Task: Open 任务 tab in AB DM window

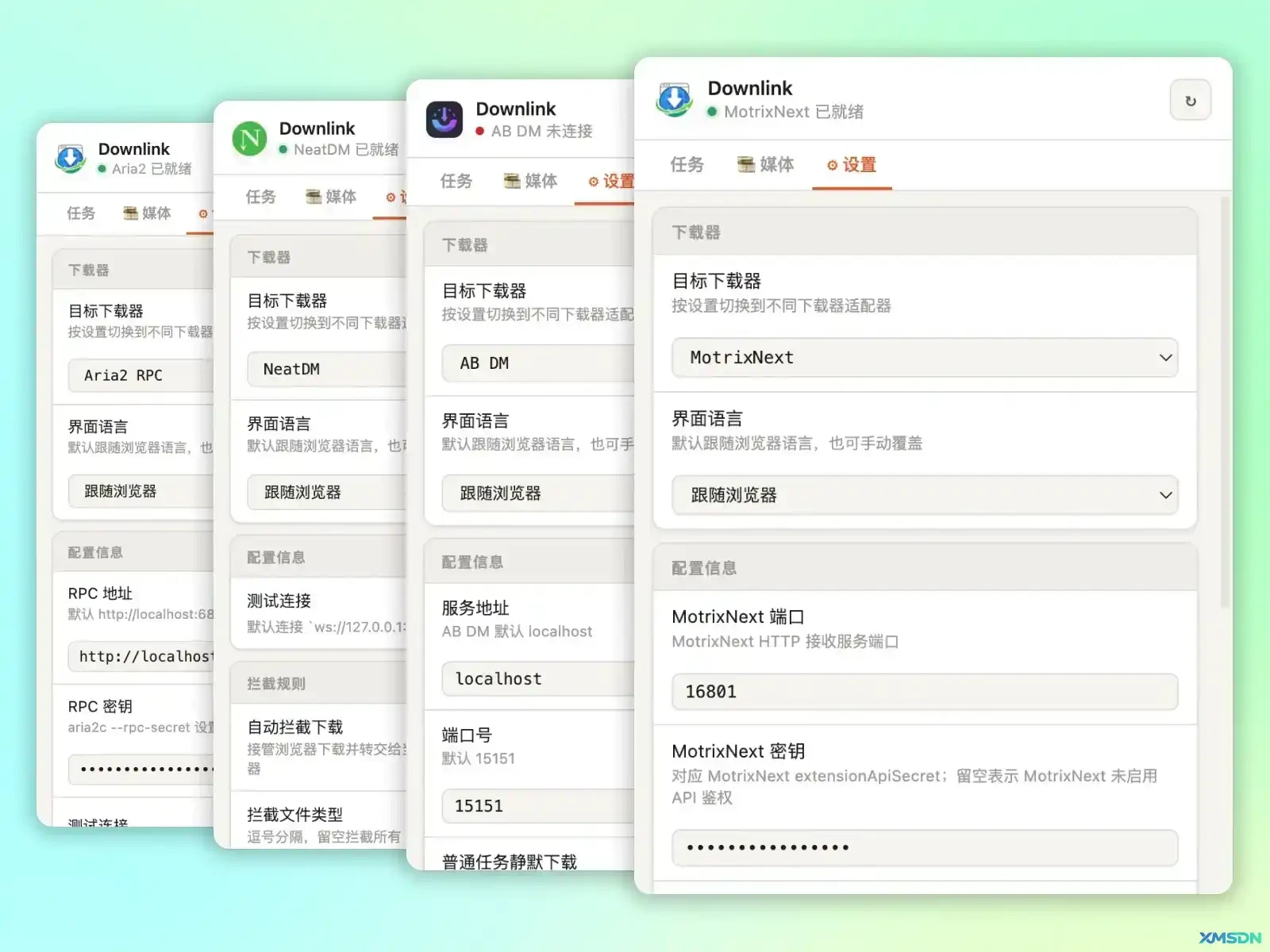Action: tap(456, 181)
